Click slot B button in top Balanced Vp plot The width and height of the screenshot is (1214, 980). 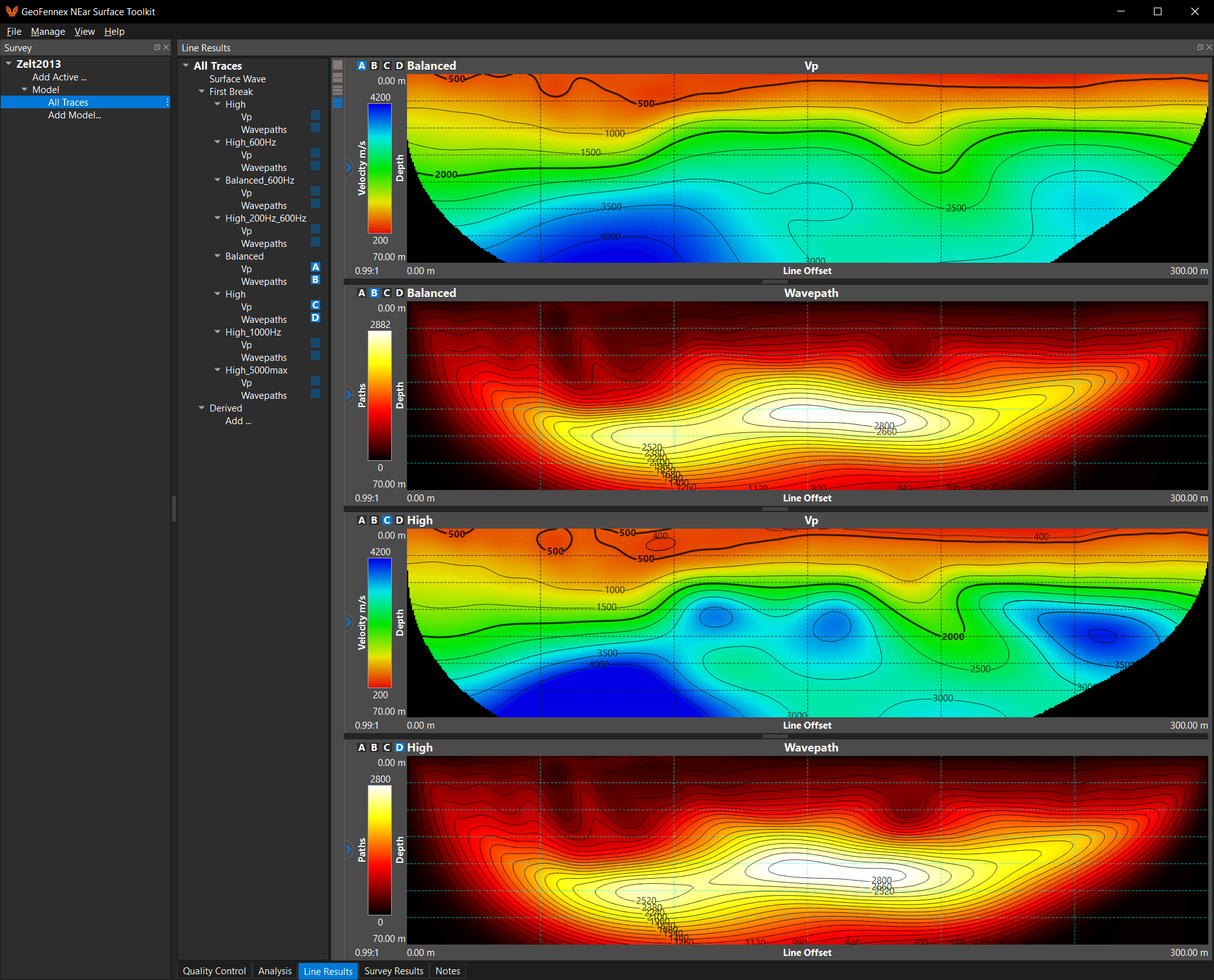click(374, 66)
